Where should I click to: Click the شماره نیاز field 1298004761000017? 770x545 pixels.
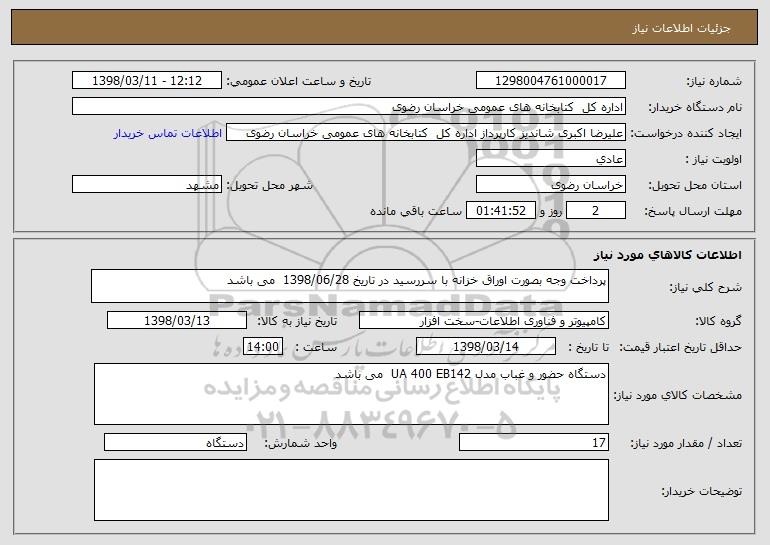[550, 81]
